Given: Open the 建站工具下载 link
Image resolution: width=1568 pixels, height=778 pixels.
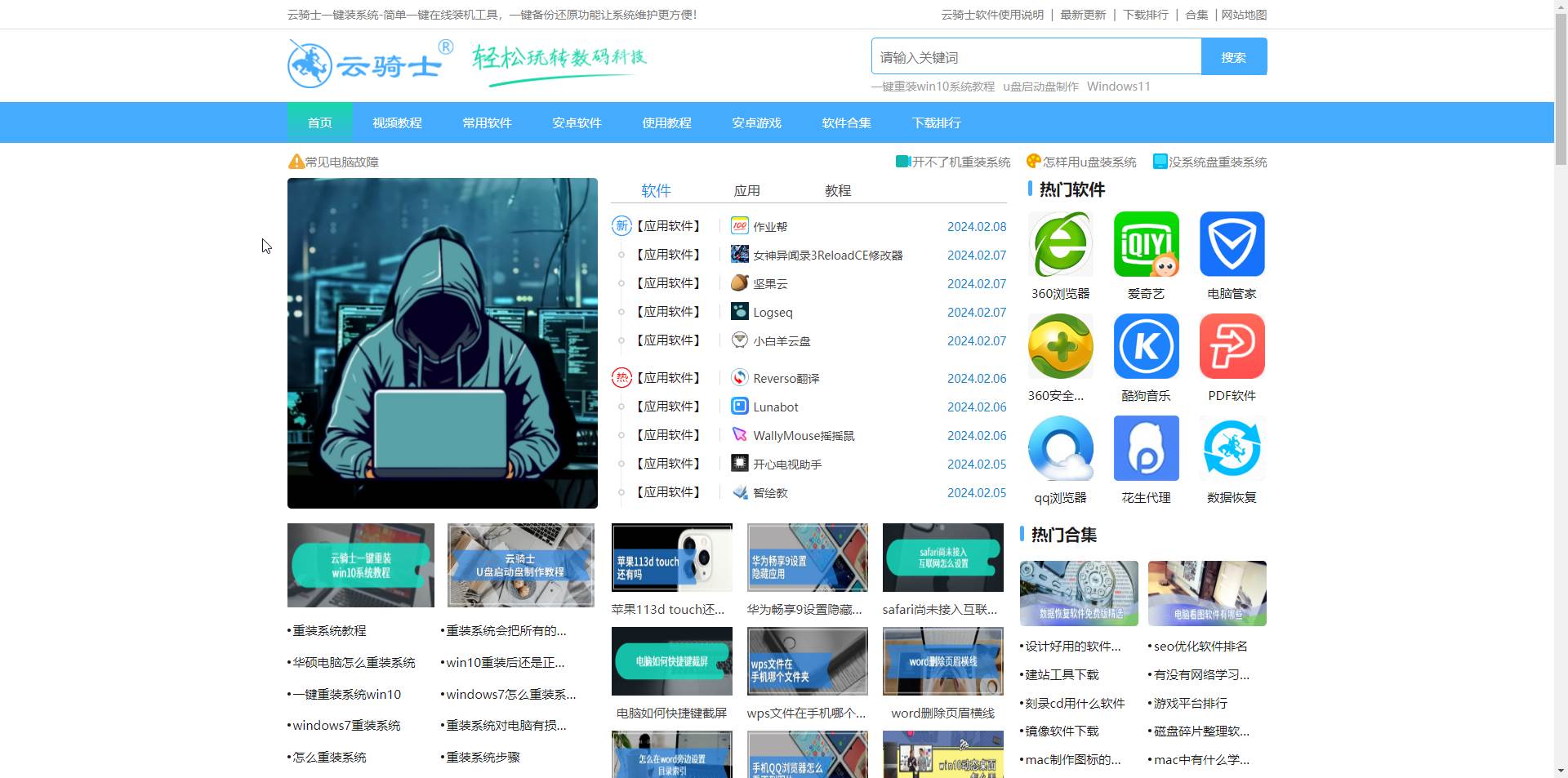Looking at the screenshot, I should [x=1062, y=674].
